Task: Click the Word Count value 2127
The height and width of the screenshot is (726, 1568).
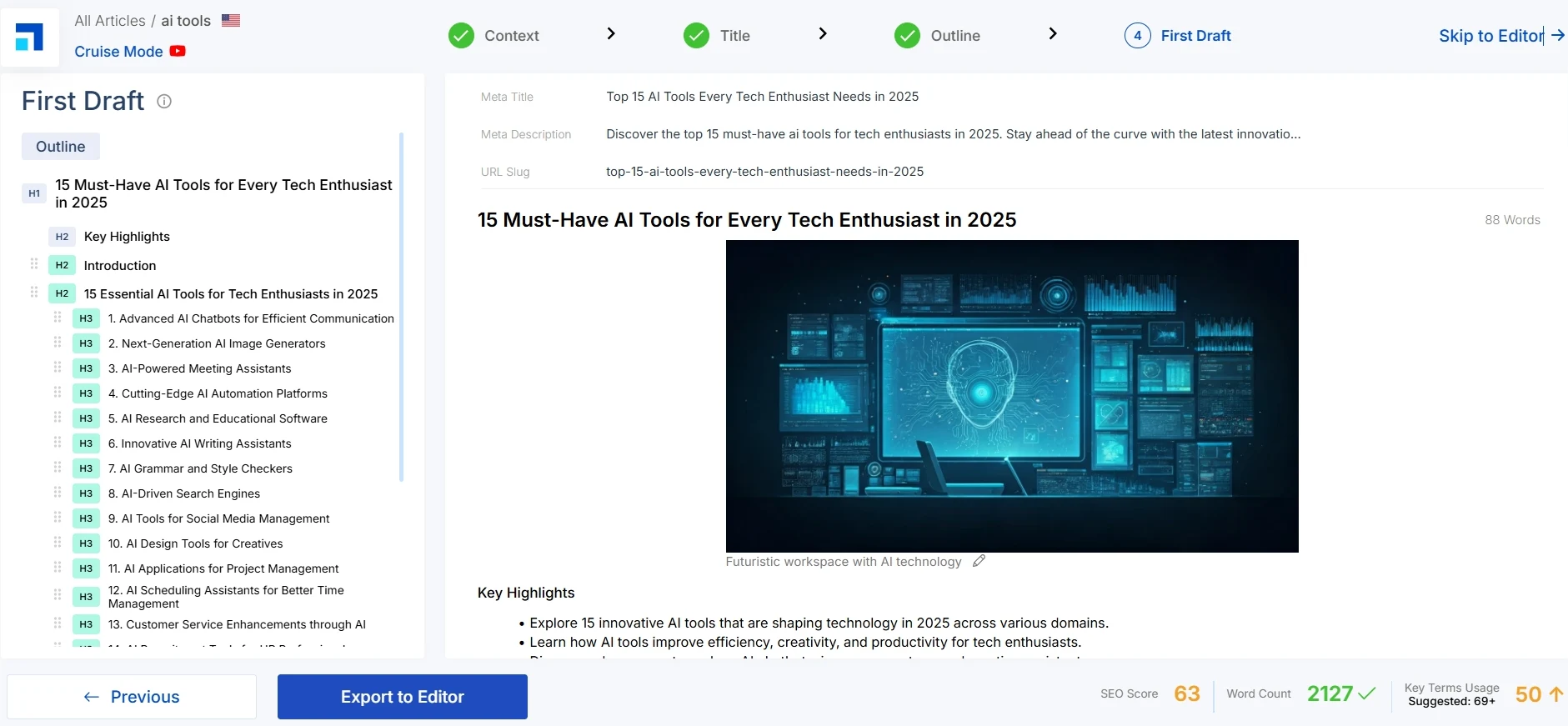Action: coord(1330,693)
